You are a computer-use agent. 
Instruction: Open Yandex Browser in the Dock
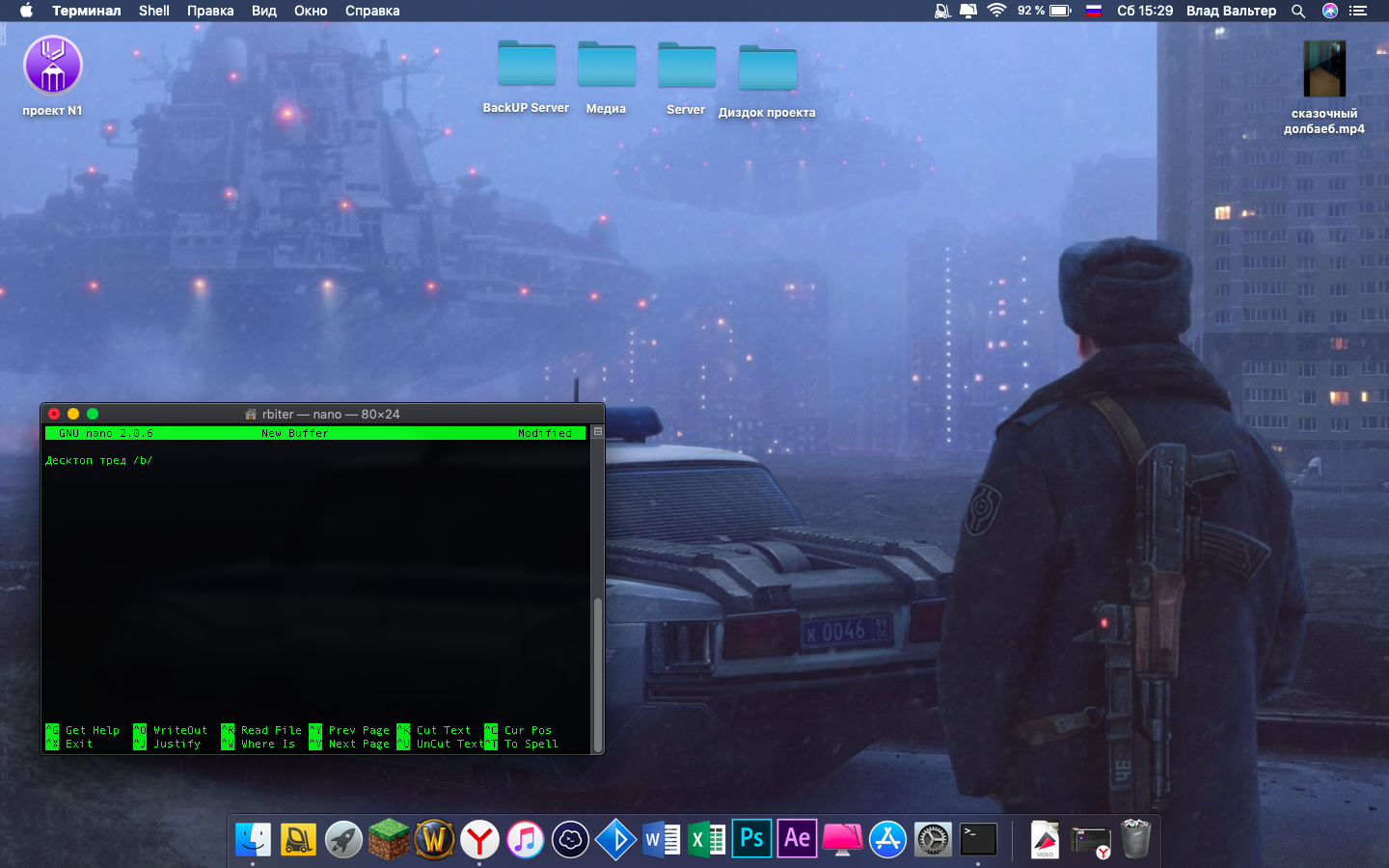point(479,840)
